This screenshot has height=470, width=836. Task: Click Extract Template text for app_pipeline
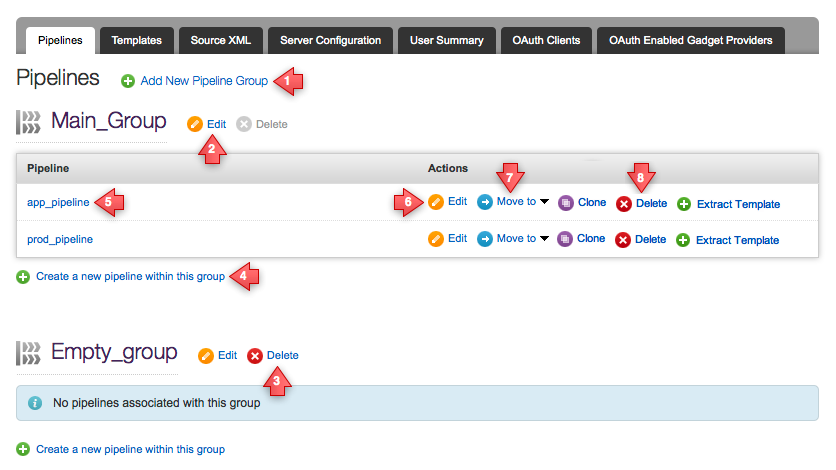tap(737, 204)
